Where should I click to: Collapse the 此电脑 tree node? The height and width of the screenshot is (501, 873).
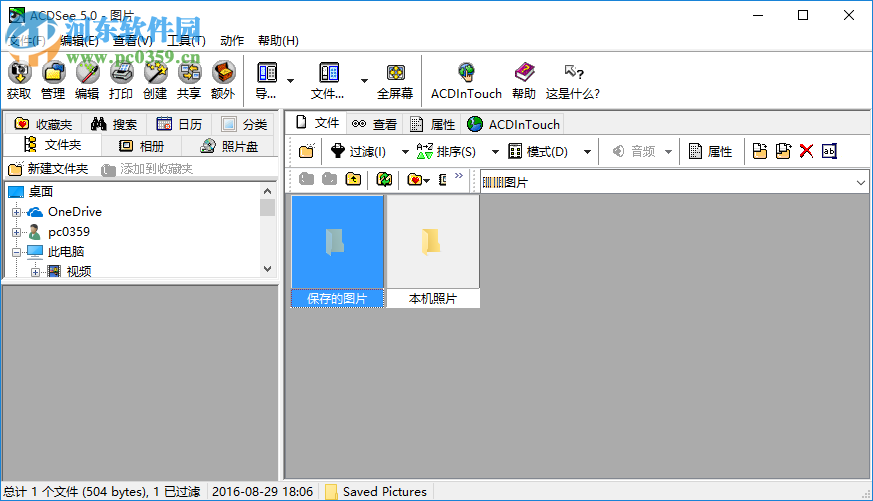pyautogui.click(x=16, y=252)
